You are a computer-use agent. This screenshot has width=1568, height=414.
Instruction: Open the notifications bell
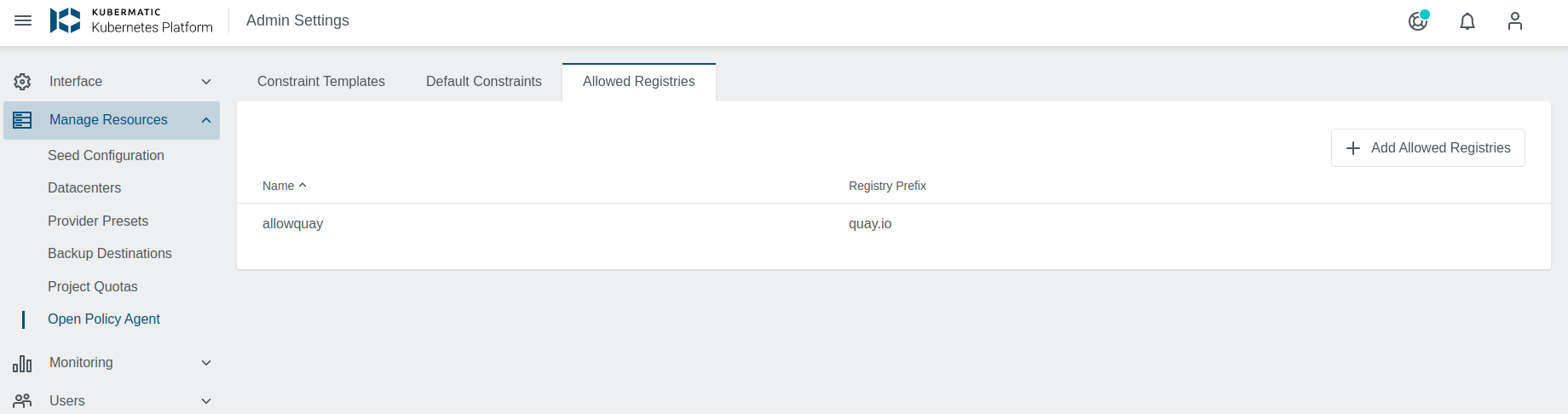coord(1467,20)
